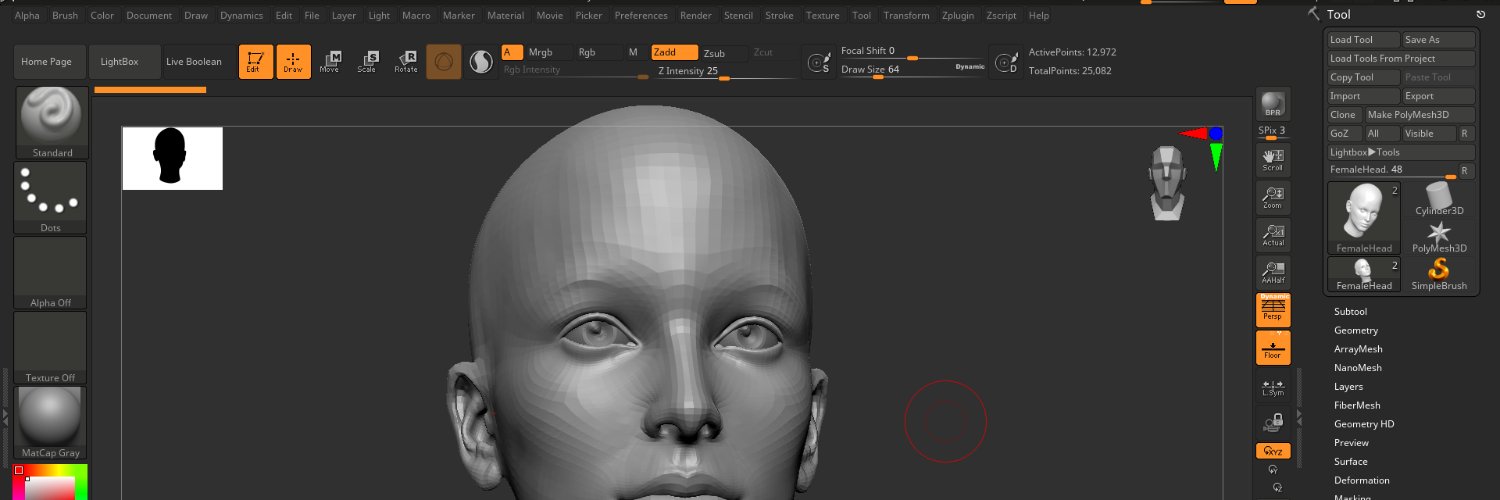Expand the Geometry section
Screen dimensions: 1500x500
1356,330
